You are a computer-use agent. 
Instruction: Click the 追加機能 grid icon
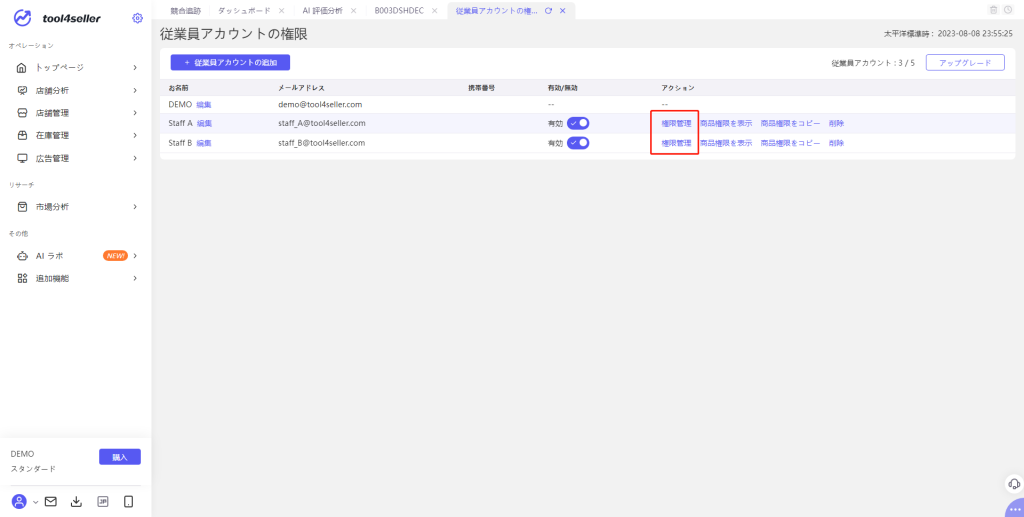[x=22, y=278]
